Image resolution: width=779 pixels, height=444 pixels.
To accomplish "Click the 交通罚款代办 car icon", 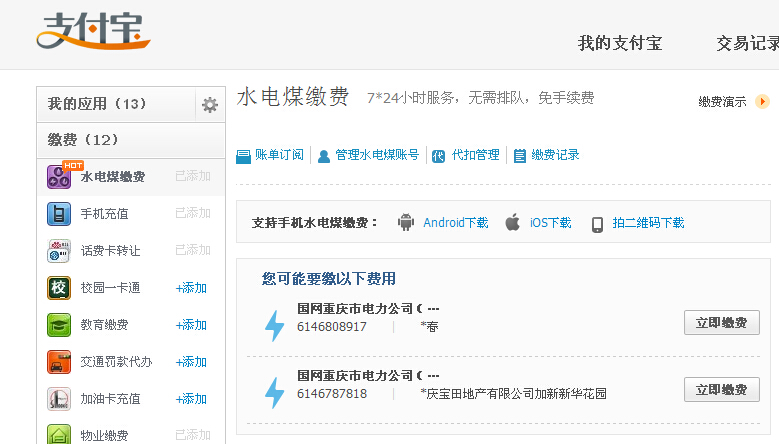I will coord(59,362).
